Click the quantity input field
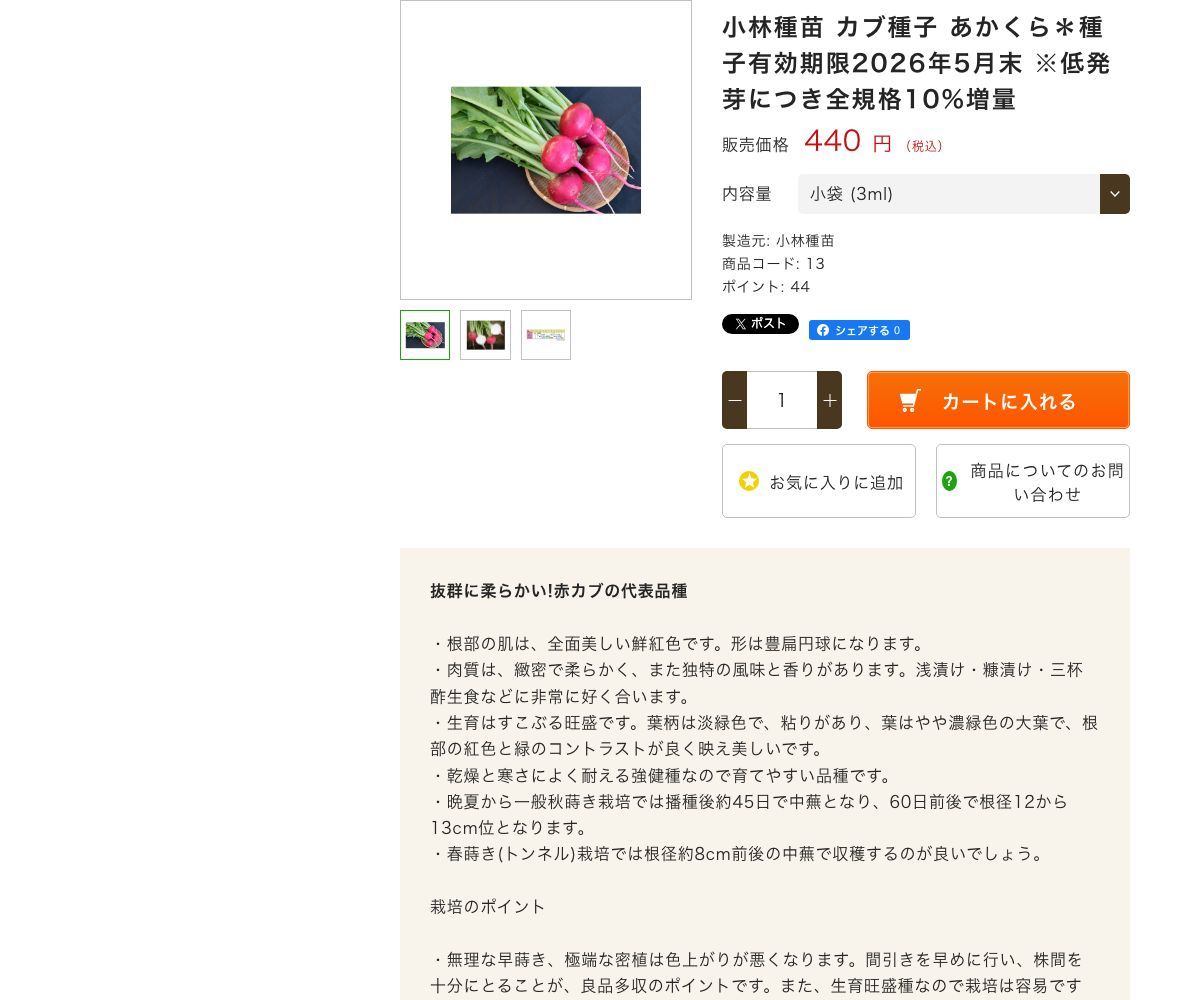Image resolution: width=1200 pixels, height=1000 pixels. pos(782,400)
